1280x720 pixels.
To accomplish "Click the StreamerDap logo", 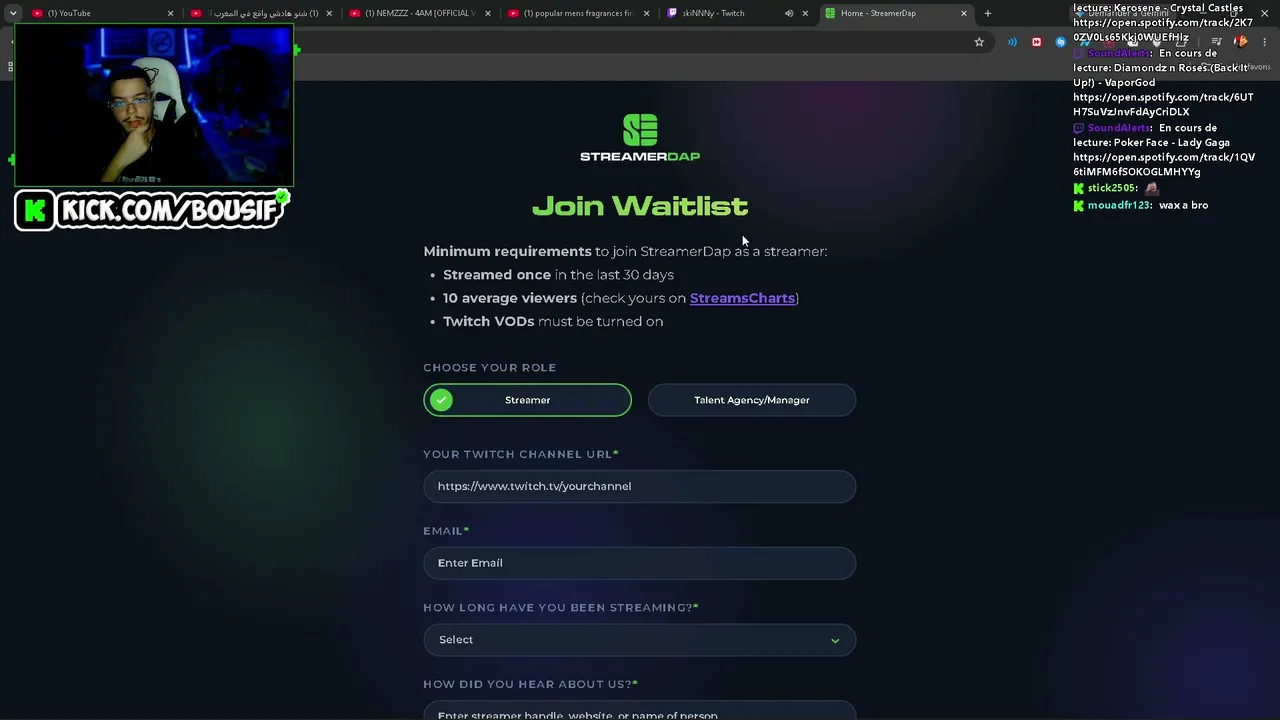I will tap(640, 138).
